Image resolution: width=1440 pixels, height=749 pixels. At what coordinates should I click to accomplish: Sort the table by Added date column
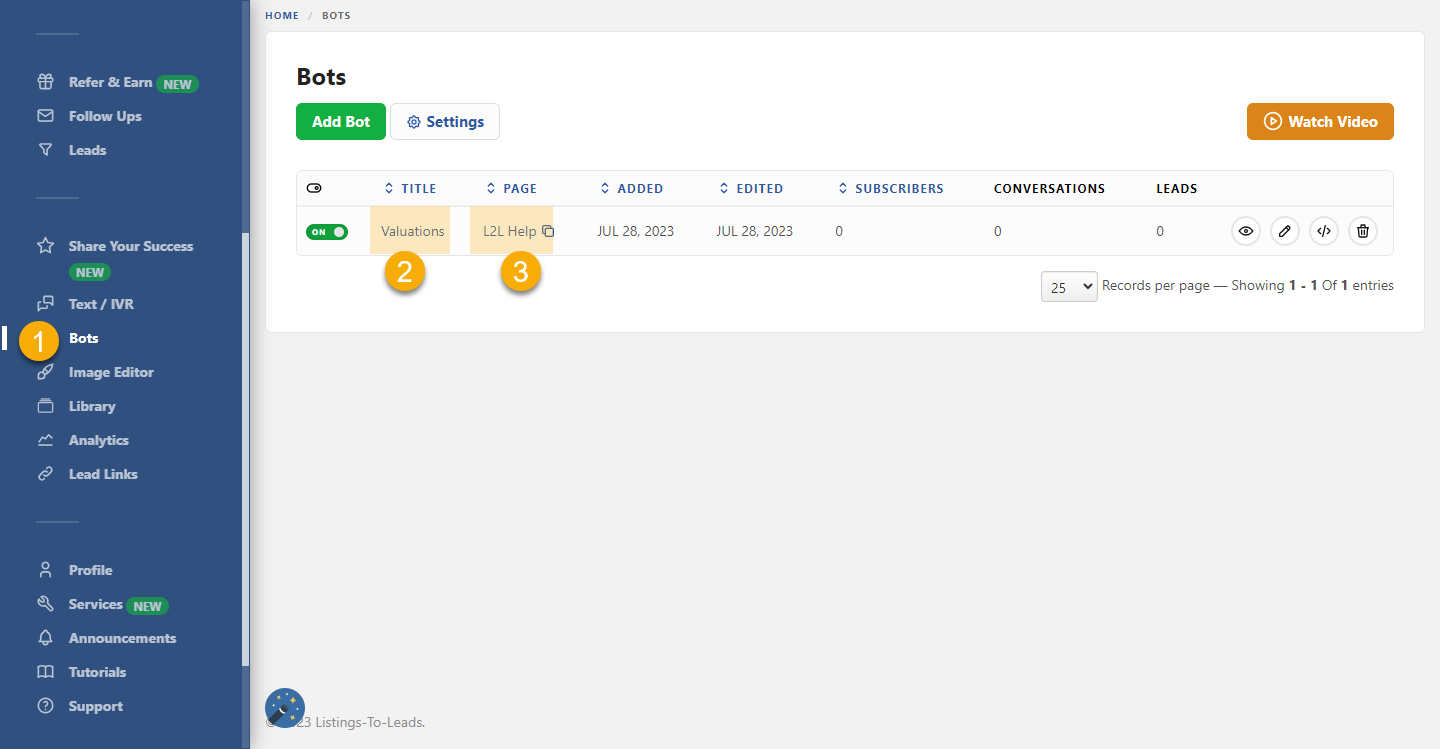point(632,188)
